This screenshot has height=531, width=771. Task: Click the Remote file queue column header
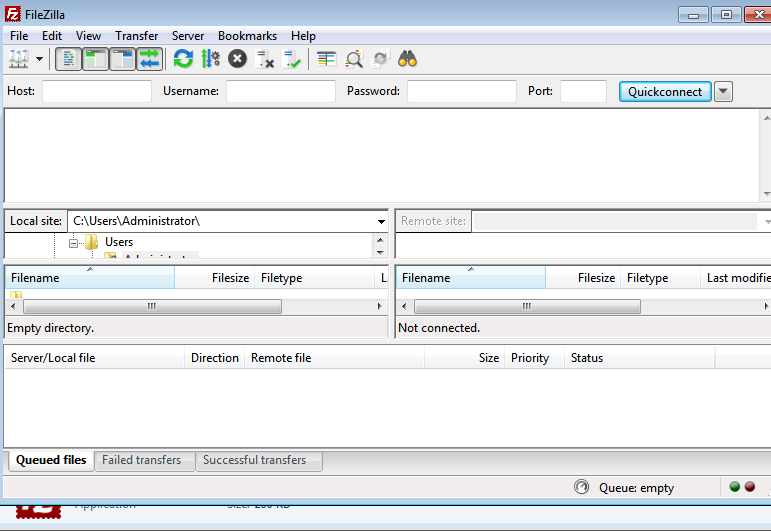pyautogui.click(x=334, y=358)
